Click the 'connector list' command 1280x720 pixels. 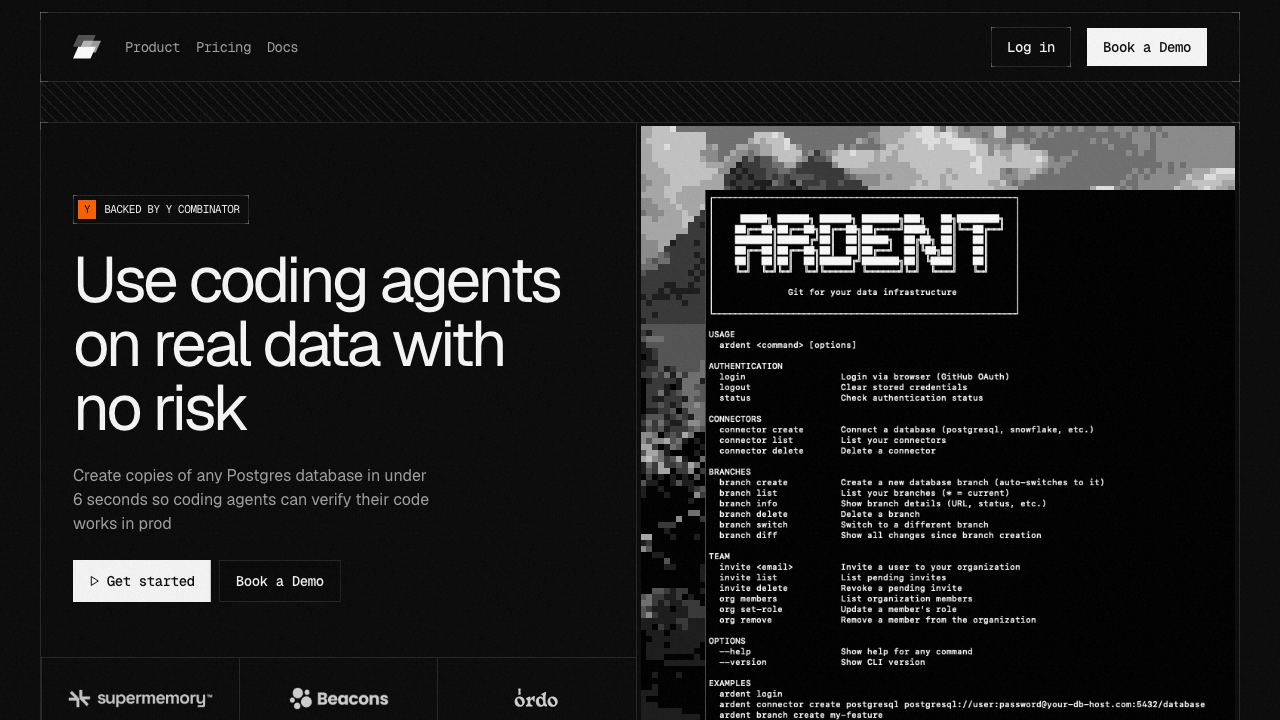click(x=756, y=440)
